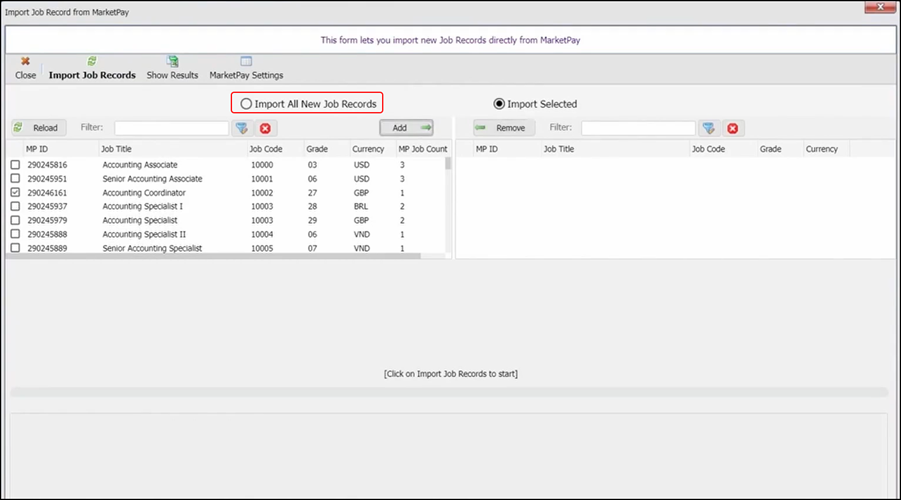Click the left panel filter funnel icon
Screen dimensions: 901x500
tap(241, 128)
